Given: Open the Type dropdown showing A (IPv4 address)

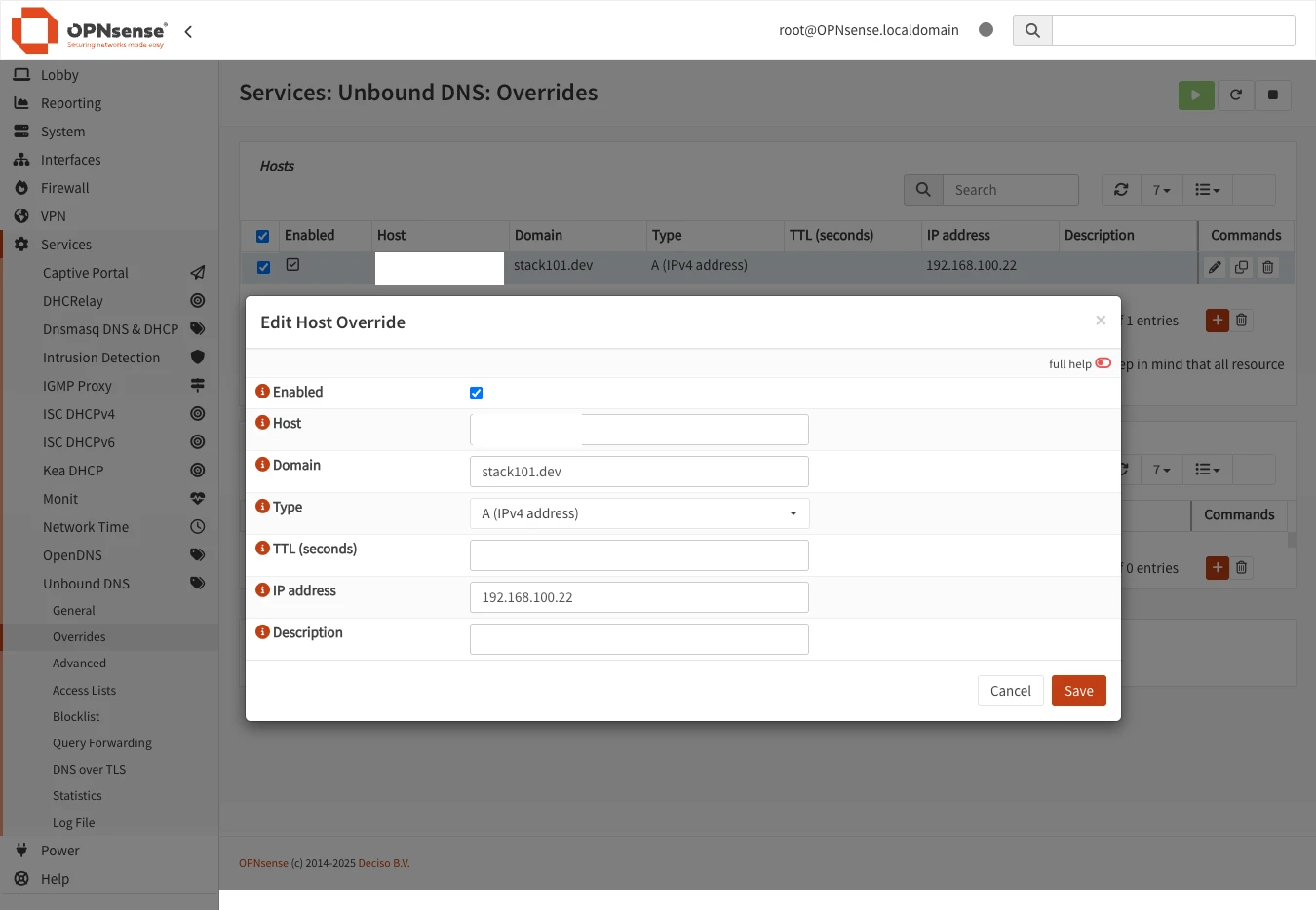Looking at the screenshot, I should pos(639,512).
